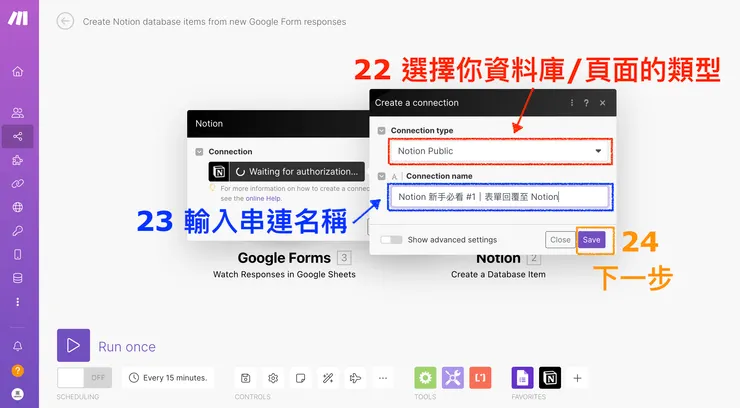This screenshot has width=740, height=408.
Task: Click the Run once play button
Action: tap(73, 345)
